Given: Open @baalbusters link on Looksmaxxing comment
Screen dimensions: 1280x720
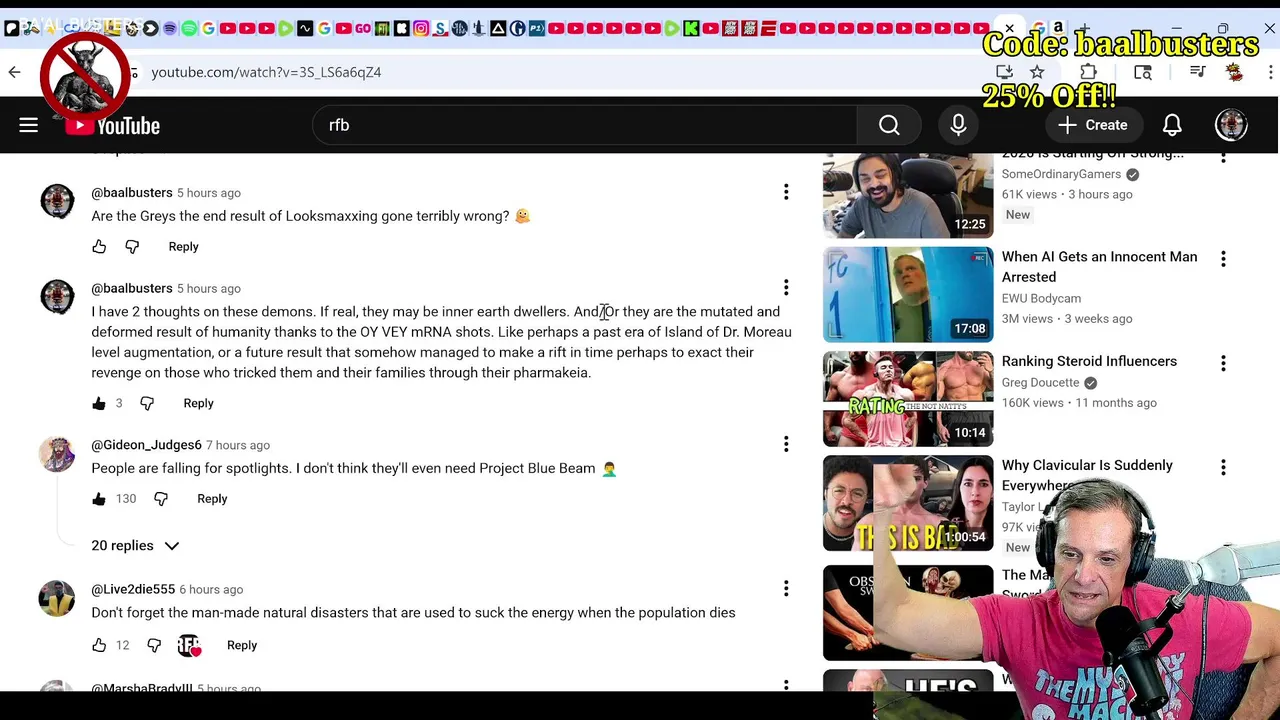Looking at the screenshot, I should click(132, 192).
